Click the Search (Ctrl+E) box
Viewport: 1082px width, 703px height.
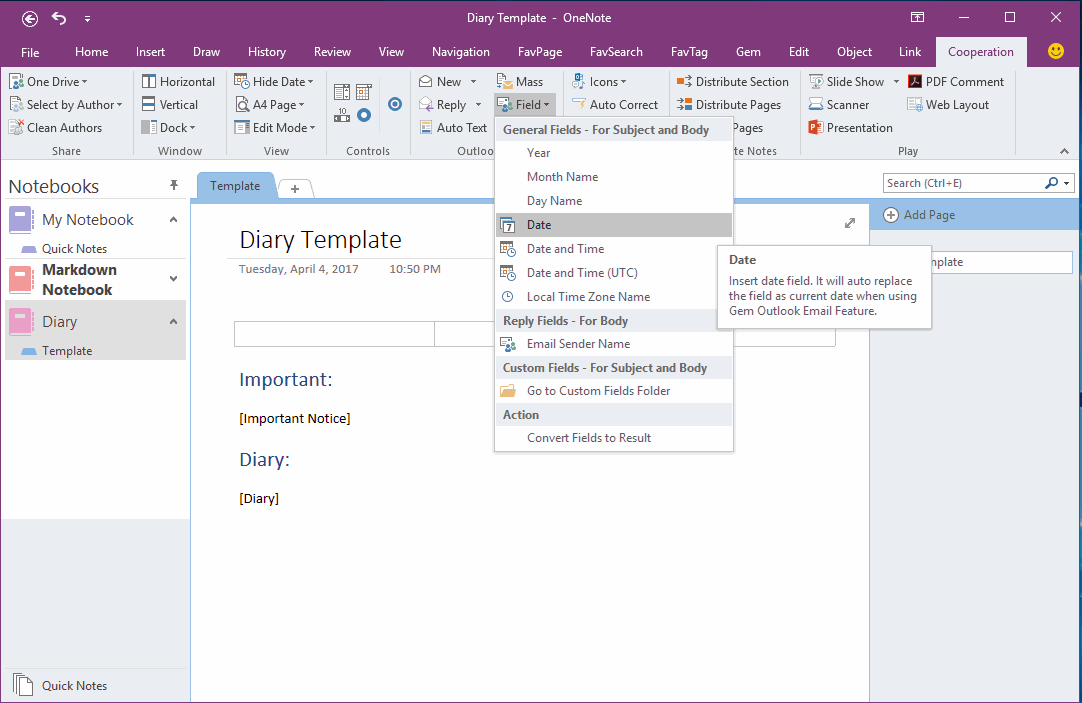(x=963, y=183)
